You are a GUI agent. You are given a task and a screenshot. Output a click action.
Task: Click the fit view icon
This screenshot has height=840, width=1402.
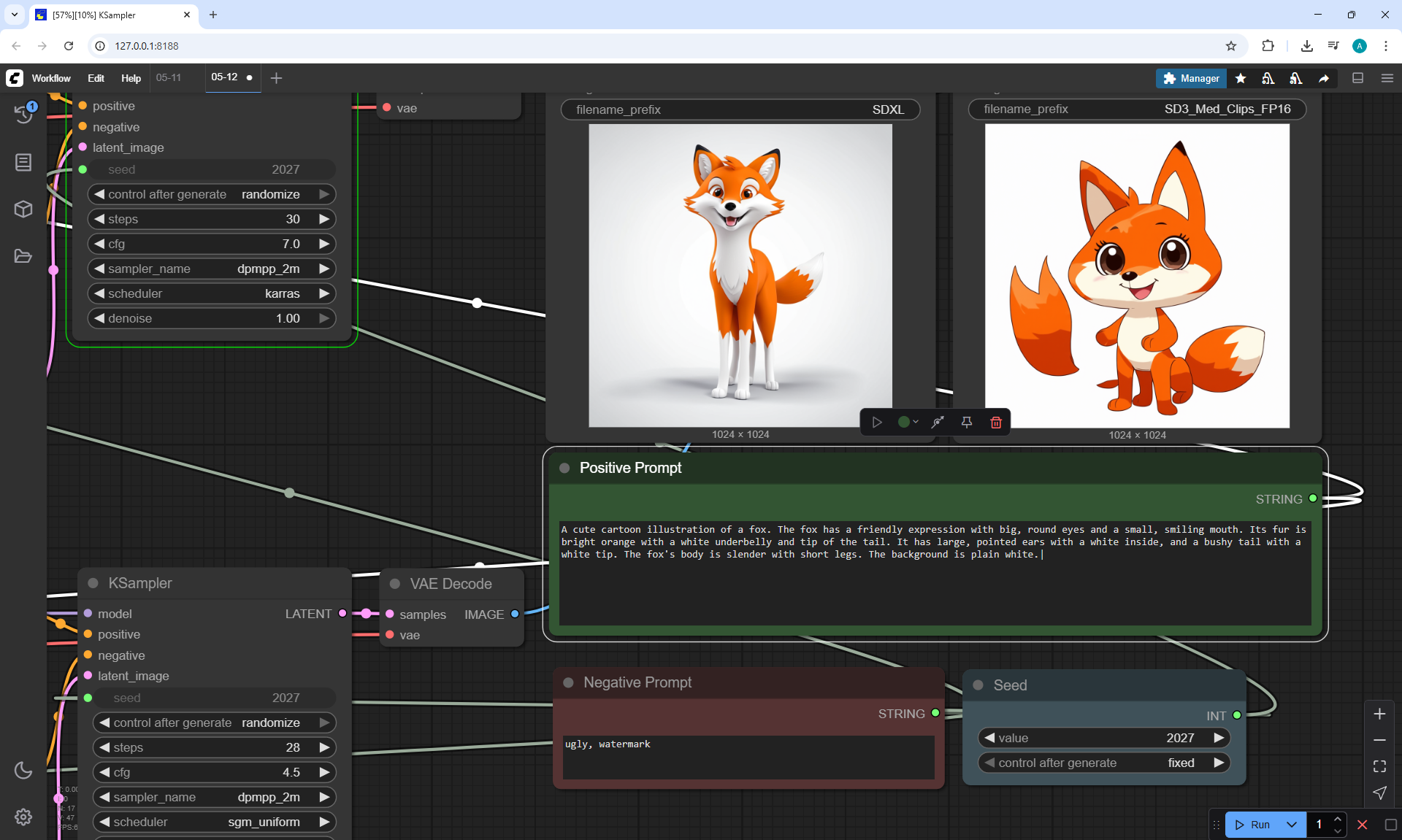tap(1379, 766)
